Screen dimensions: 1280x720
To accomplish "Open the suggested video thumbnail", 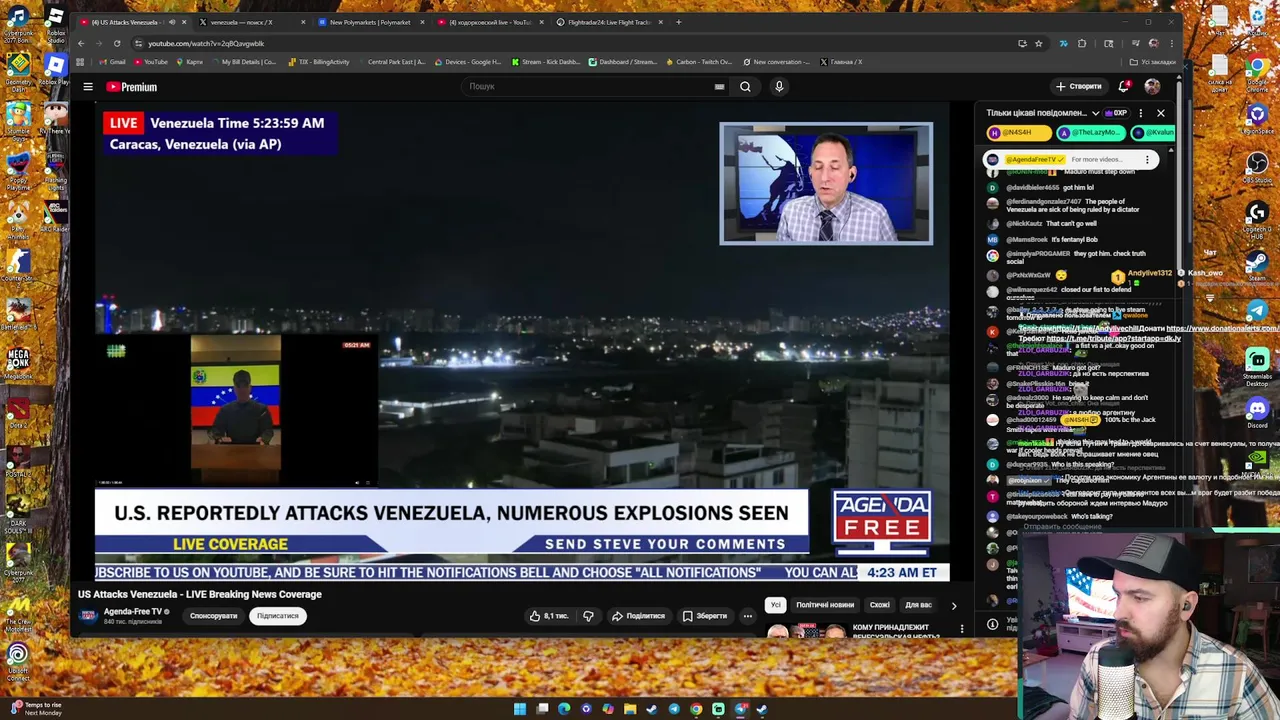I will click(807, 631).
